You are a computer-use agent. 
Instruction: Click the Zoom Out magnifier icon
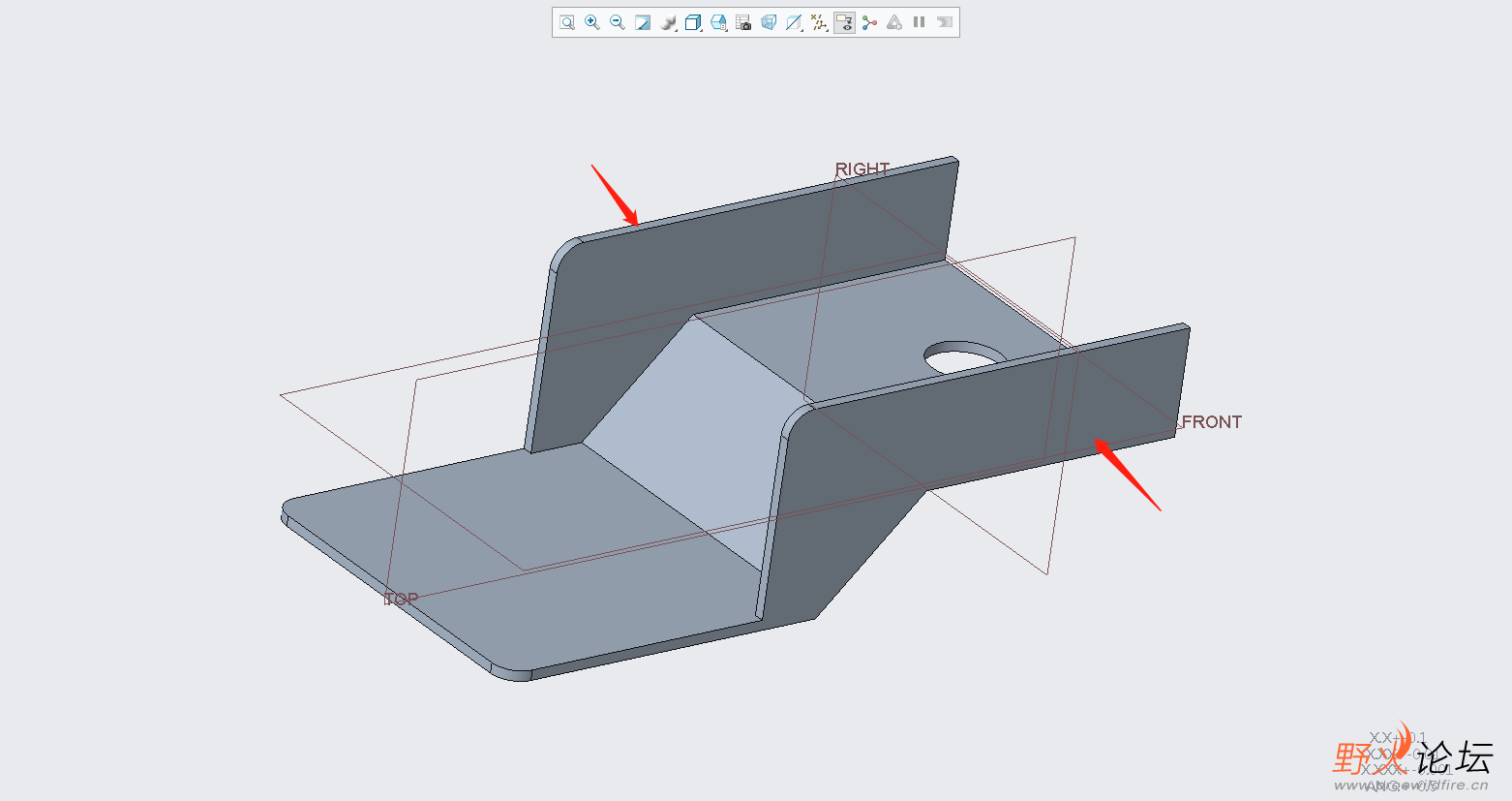(x=618, y=22)
